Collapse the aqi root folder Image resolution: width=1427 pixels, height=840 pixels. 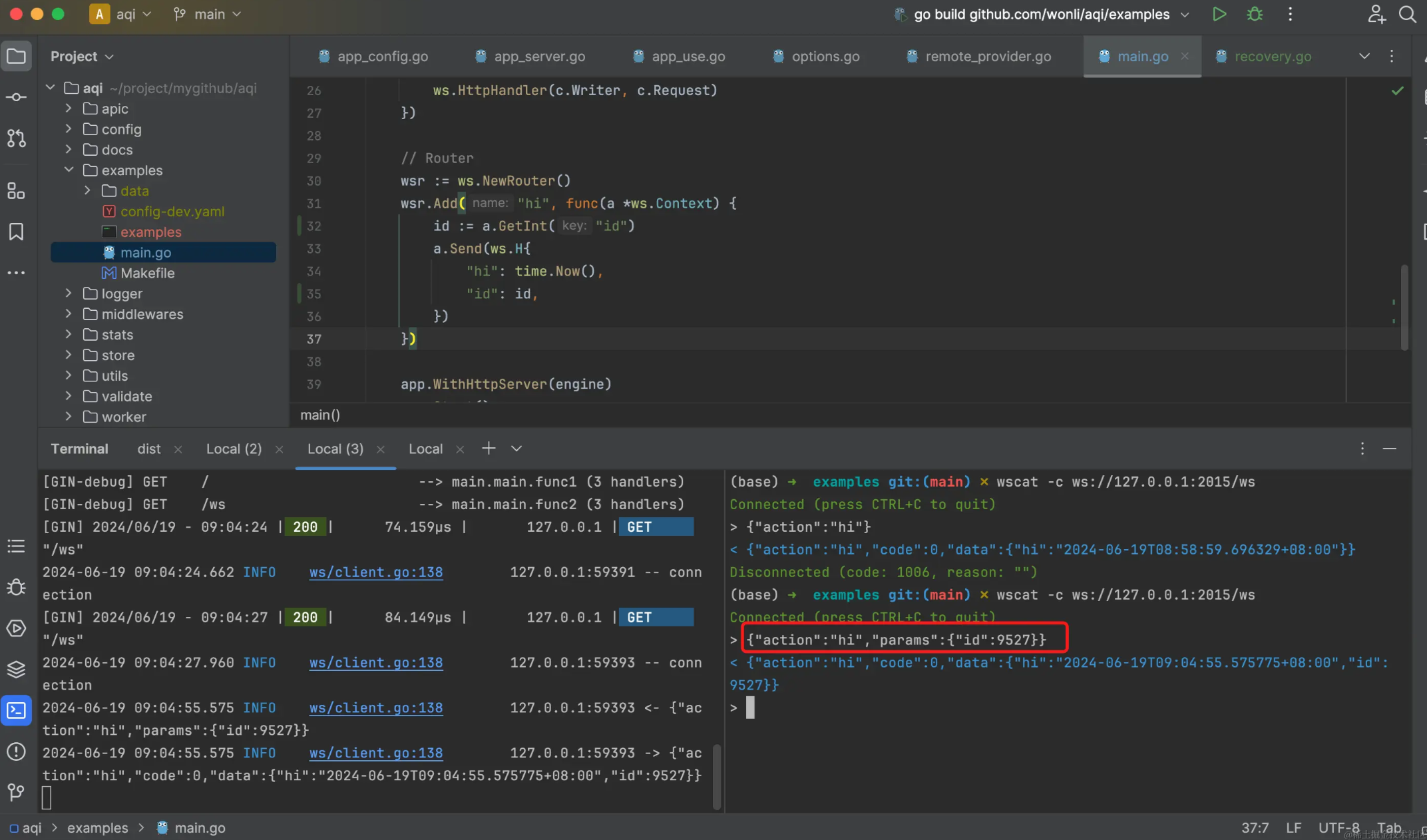pos(50,88)
